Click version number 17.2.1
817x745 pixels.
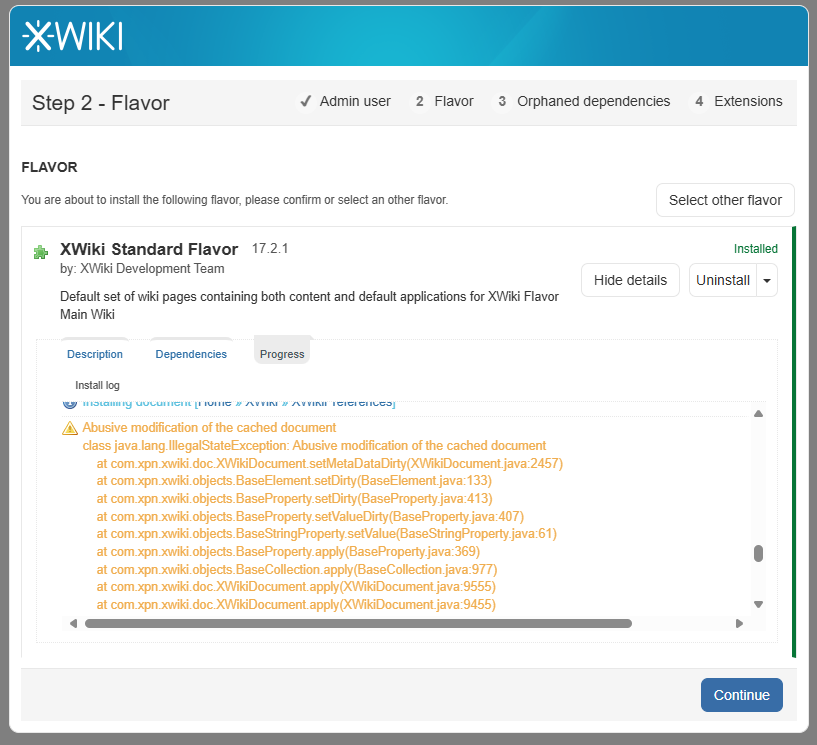pyautogui.click(x=270, y=249)
